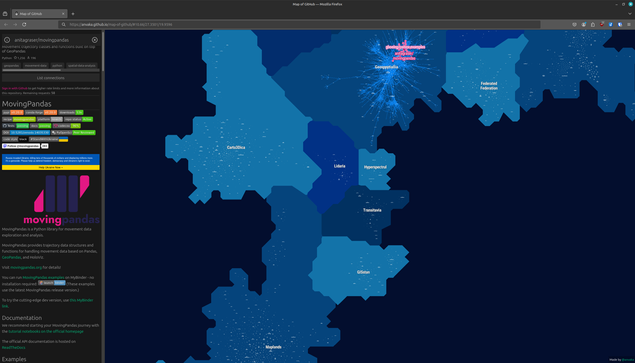The width and height of the screenshot is (635, 363).
Task: Click the Bitwarden shield extension icon
Action: [x=620, y=25]
